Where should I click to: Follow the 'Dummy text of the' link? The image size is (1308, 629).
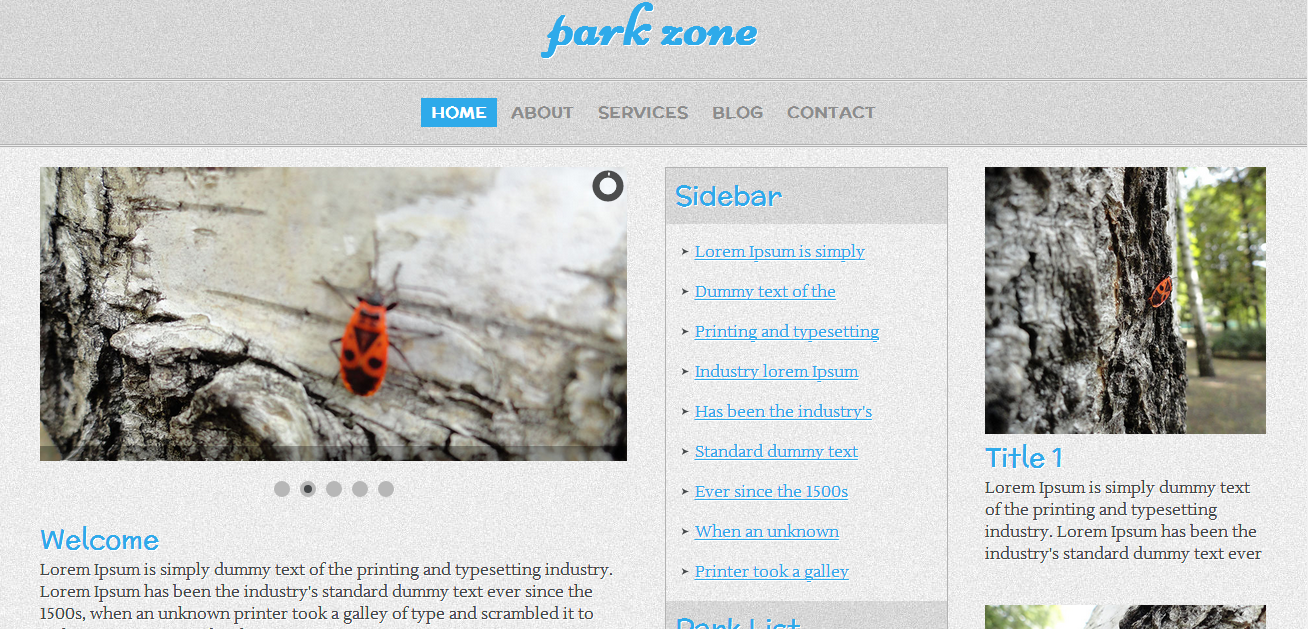coord(765,292)
